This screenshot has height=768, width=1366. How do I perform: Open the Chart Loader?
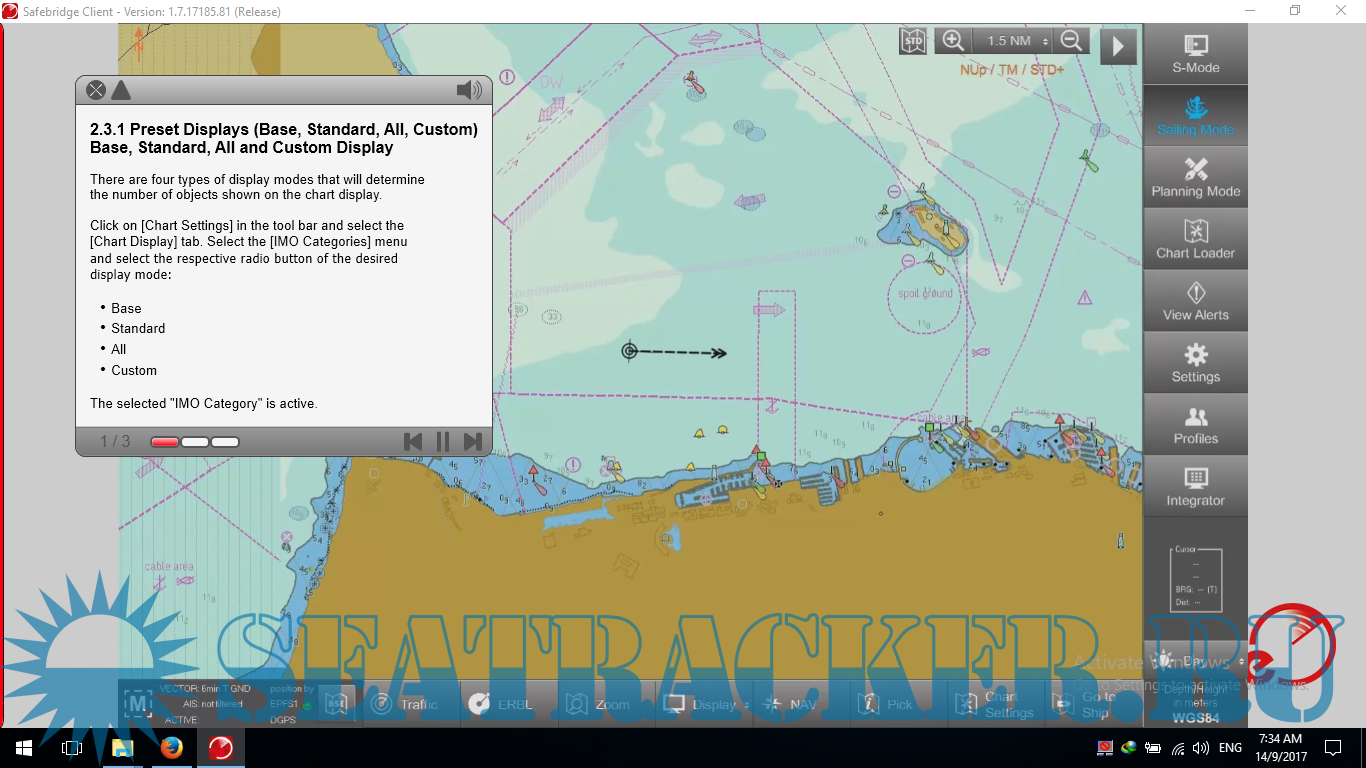(1195, 240)
